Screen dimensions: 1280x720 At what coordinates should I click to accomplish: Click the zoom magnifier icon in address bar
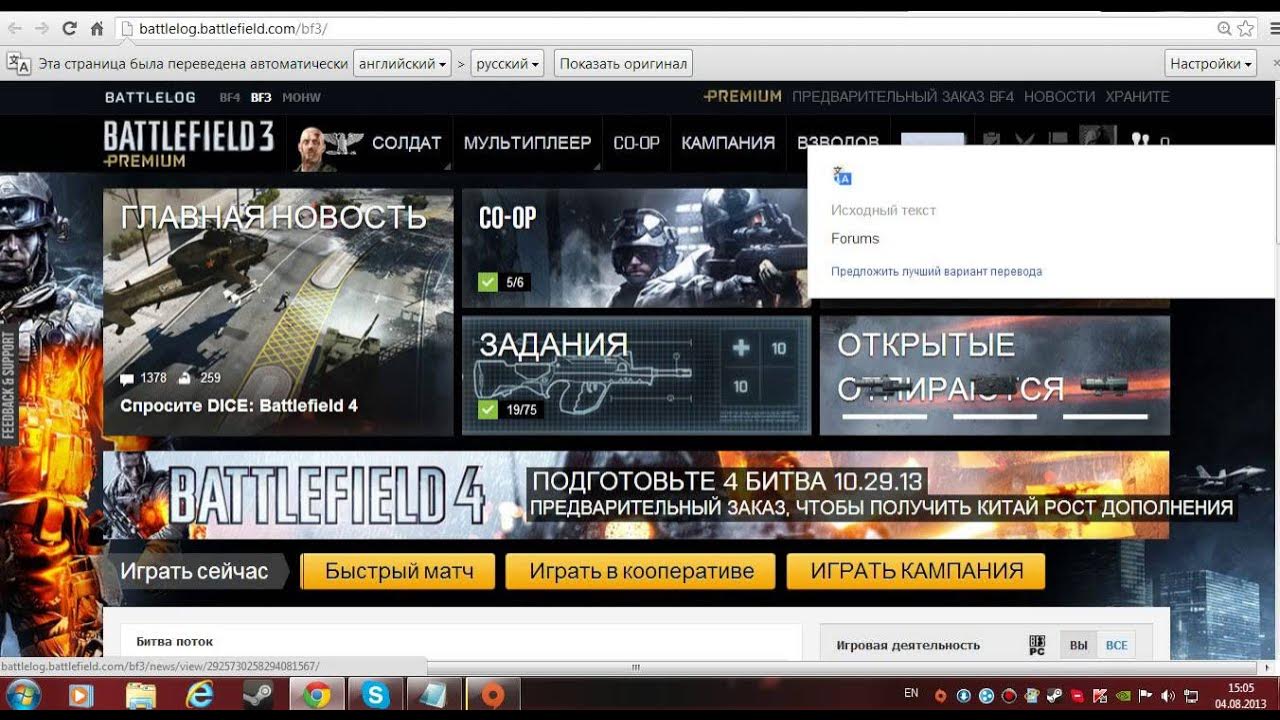click(x=1224, y=28)
